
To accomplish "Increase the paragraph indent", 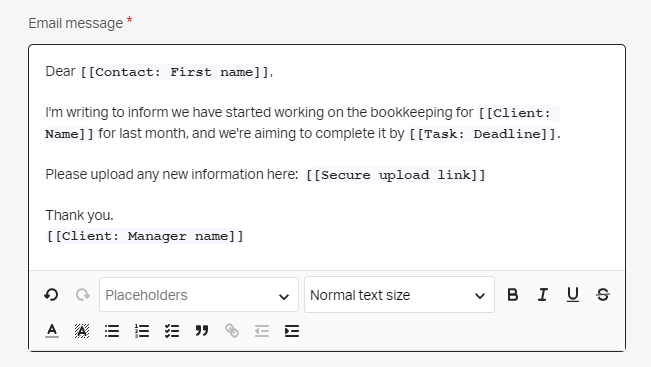I will [x=292, y=331].
